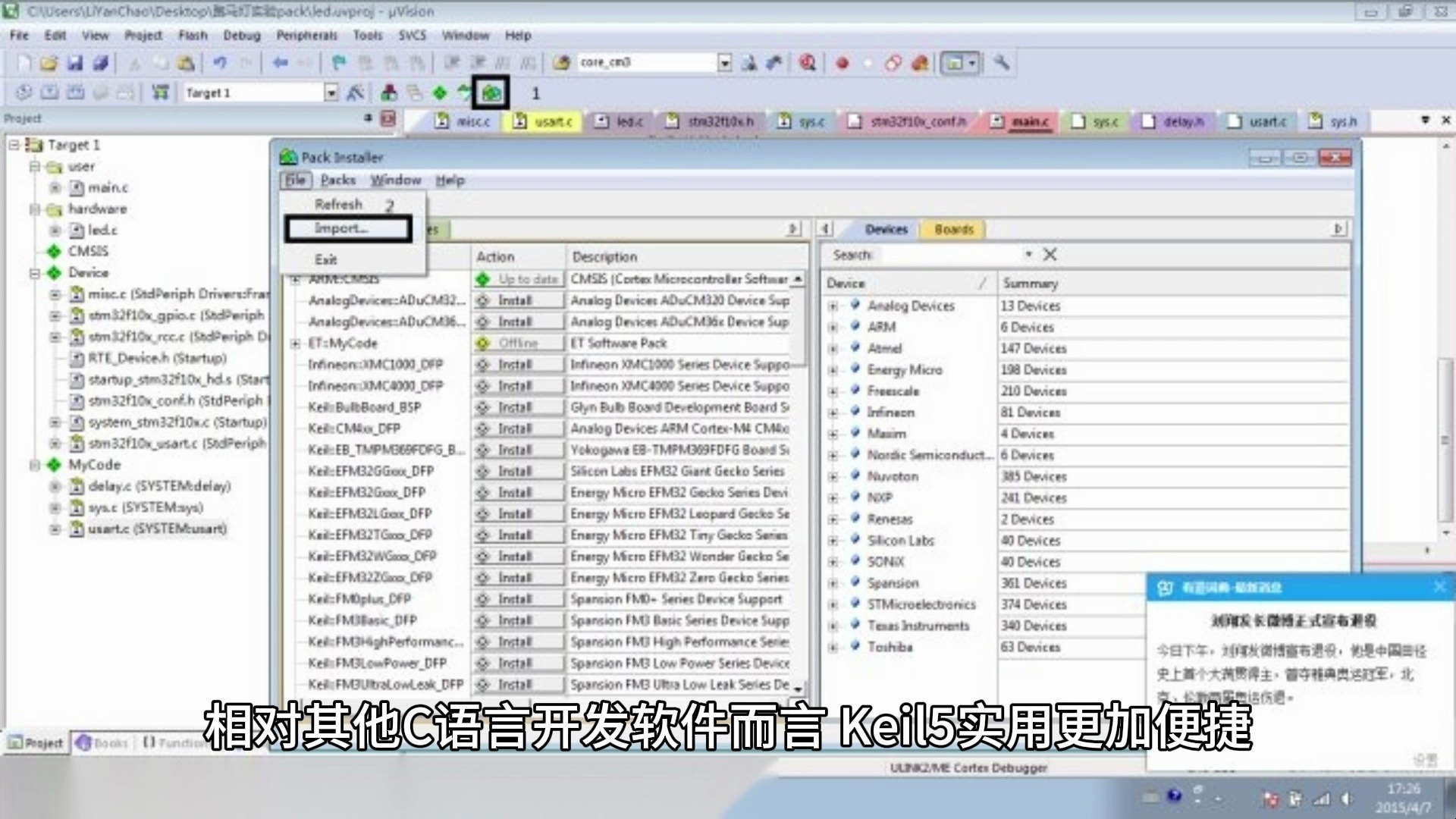Open the core_cm3 find combo dropdown
1456x819 pixels.
[x=725, y=63]
